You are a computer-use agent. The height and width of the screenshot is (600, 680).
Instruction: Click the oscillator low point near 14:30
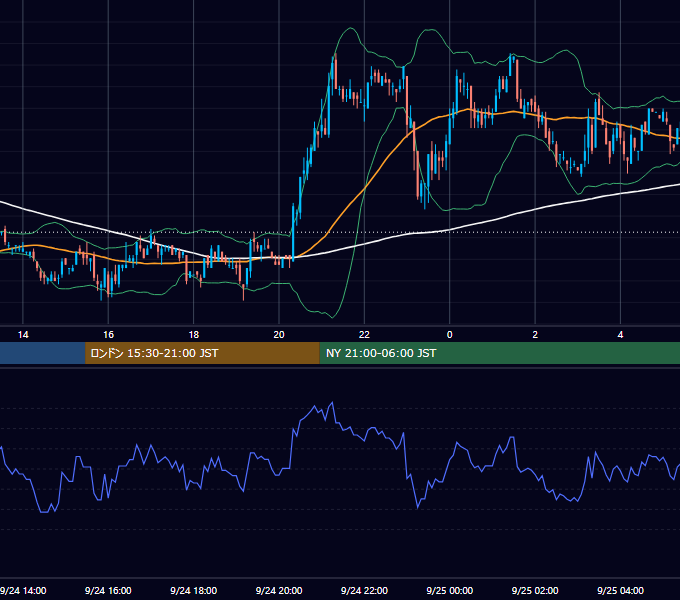point(43,512)
